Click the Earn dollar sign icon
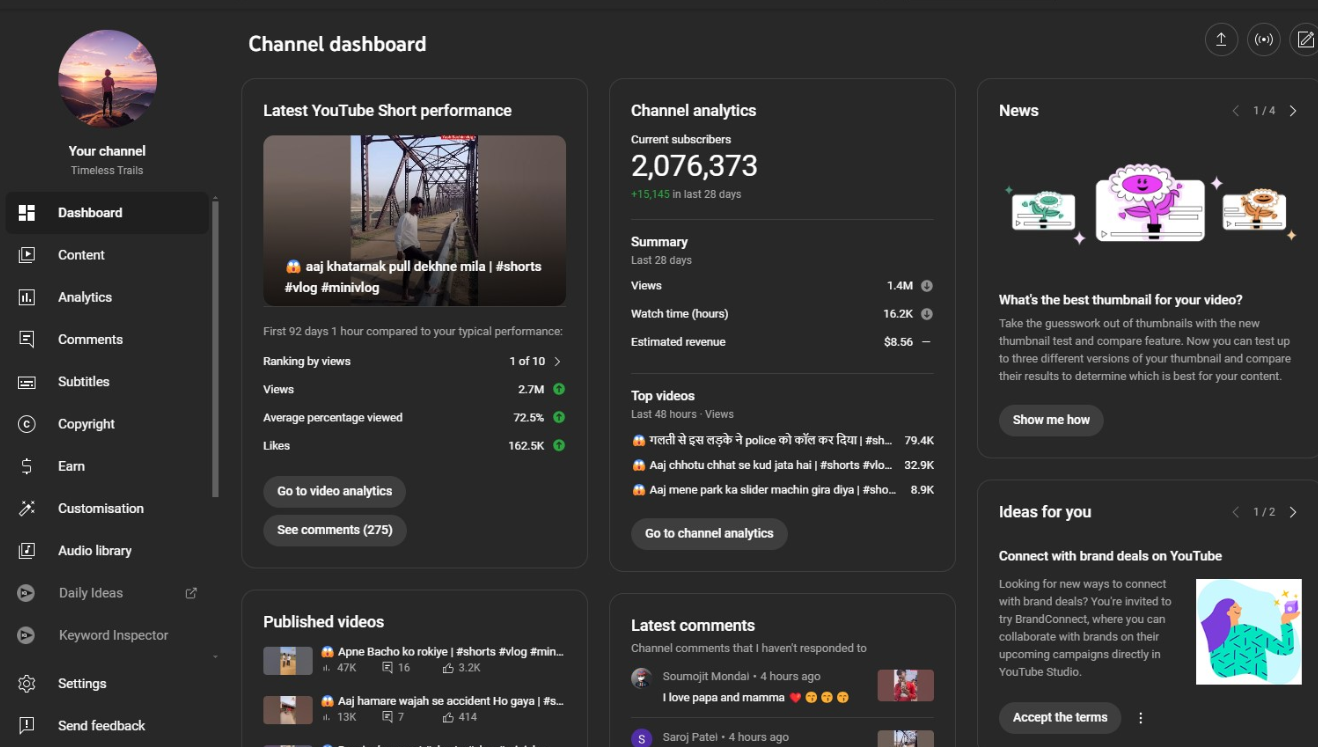This screenshot has width=1318, height=747. (x=27, y=466)
